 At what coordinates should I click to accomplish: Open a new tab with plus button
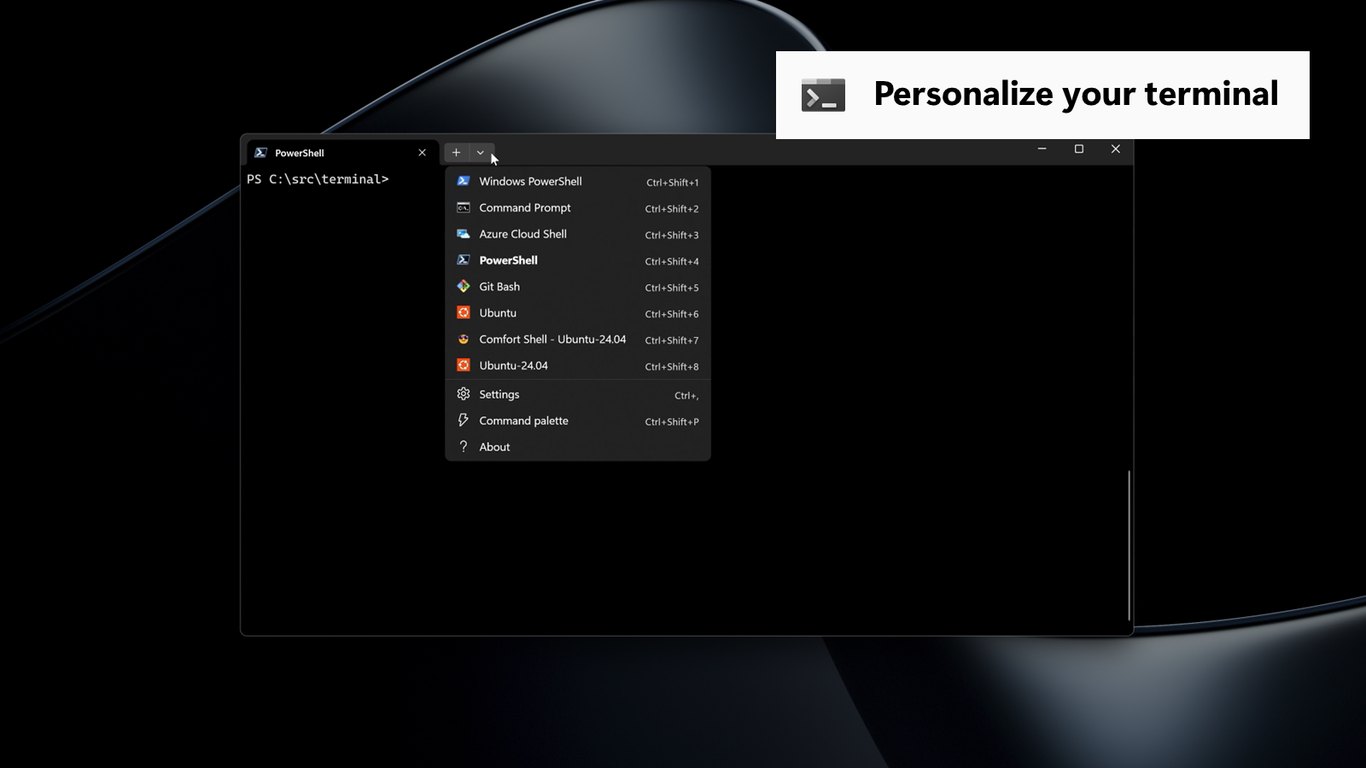point(456,152)
